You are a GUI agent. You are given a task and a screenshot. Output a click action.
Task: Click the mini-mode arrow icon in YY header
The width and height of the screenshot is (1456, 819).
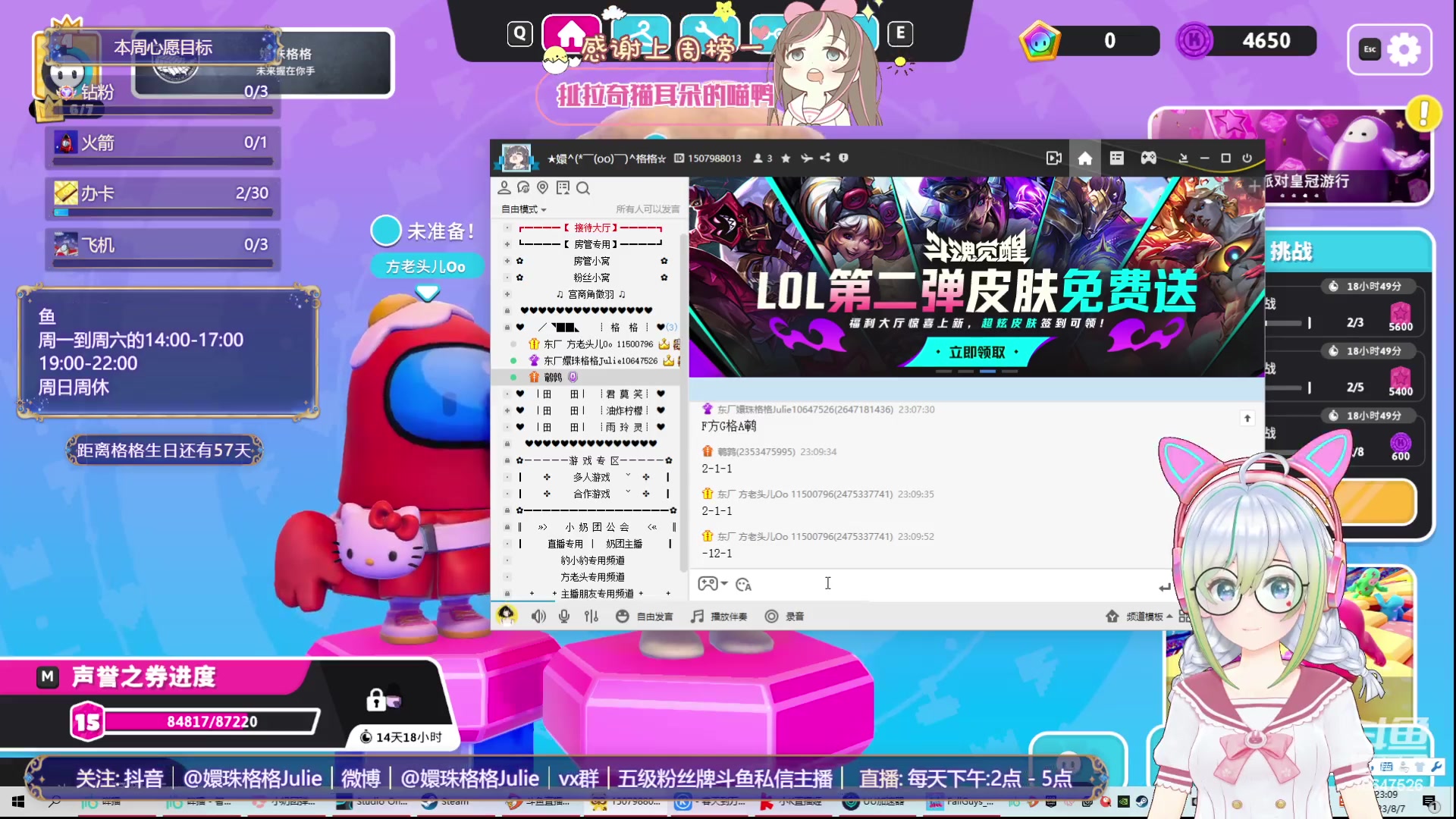pyautogui.click(x=1183, y=158)
